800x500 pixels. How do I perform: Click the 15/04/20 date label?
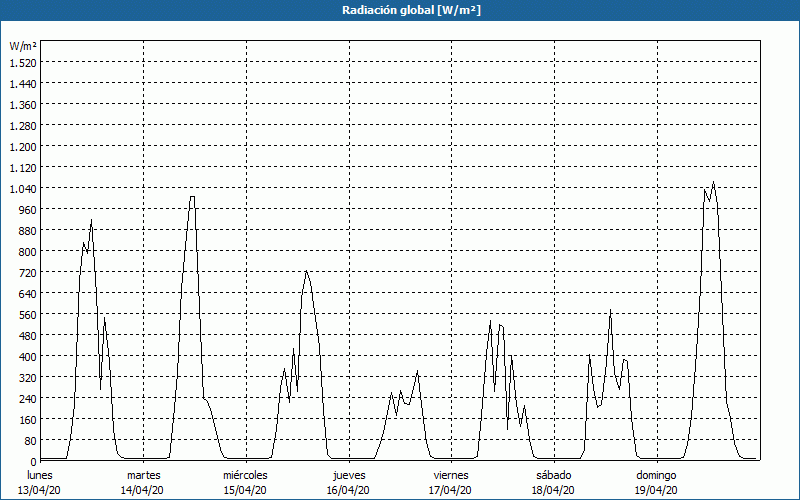pyautogui.click(x=245, y=490)
